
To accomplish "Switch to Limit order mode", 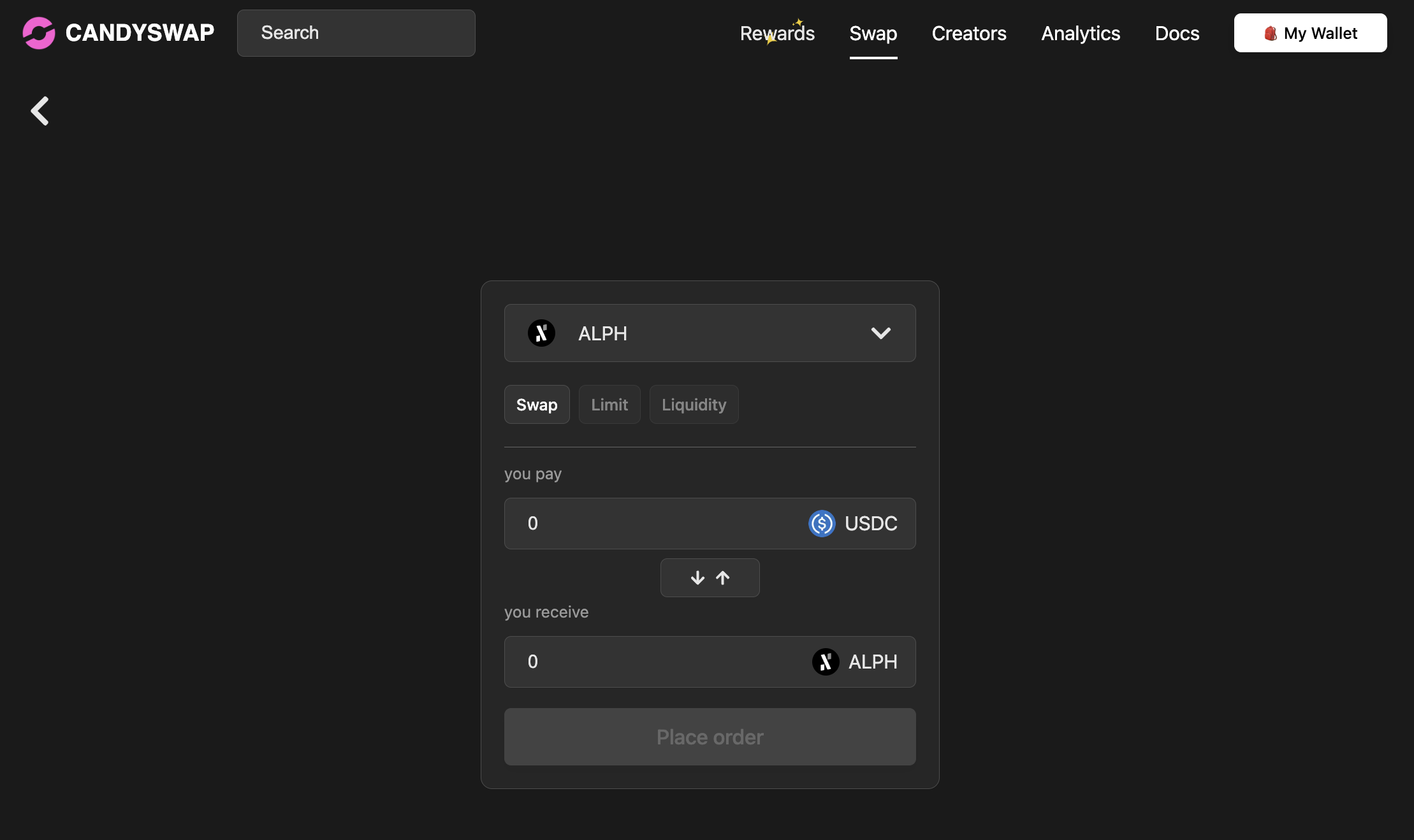I will [x=609, y=405].
